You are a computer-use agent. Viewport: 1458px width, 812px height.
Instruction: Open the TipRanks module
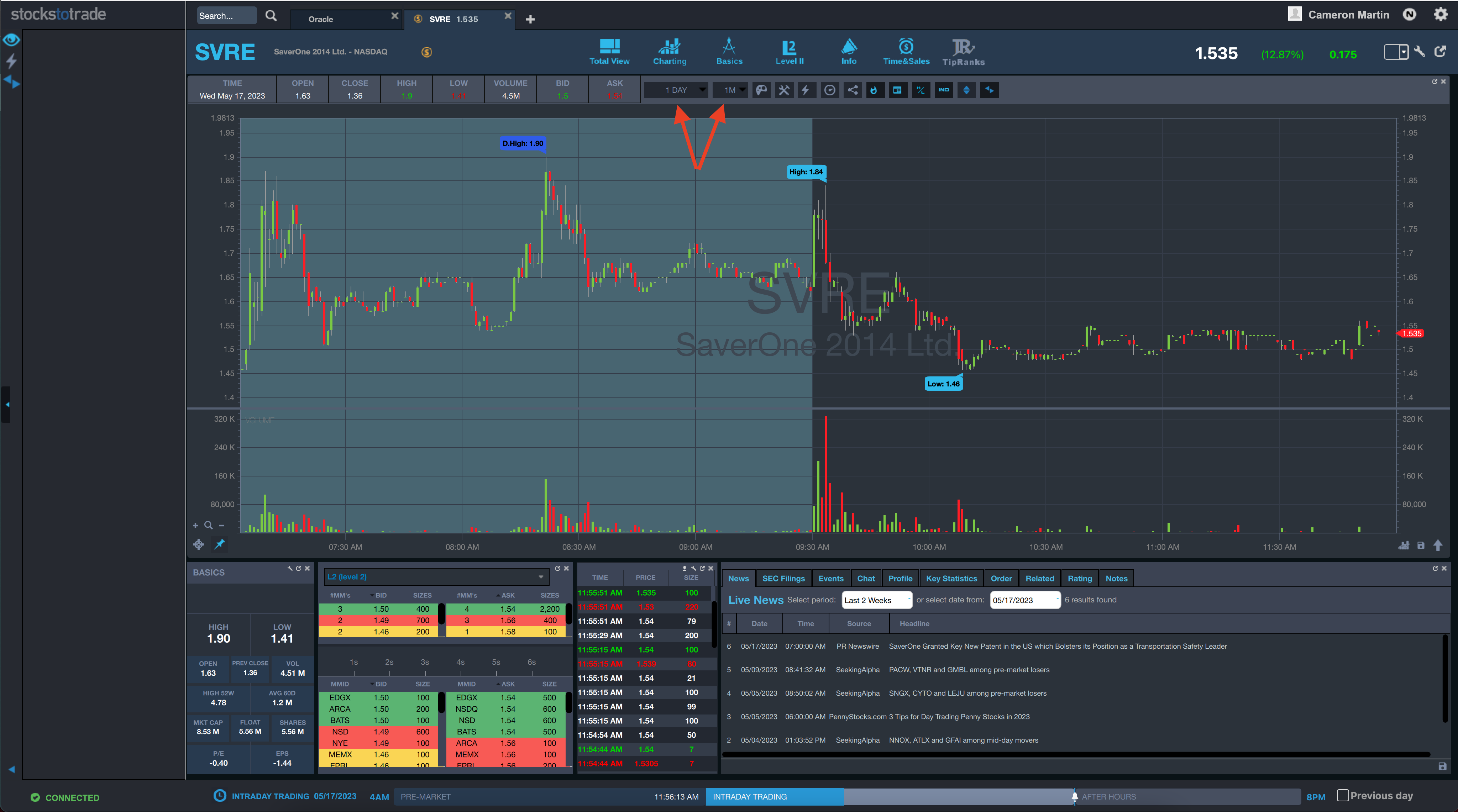[963, 52]
